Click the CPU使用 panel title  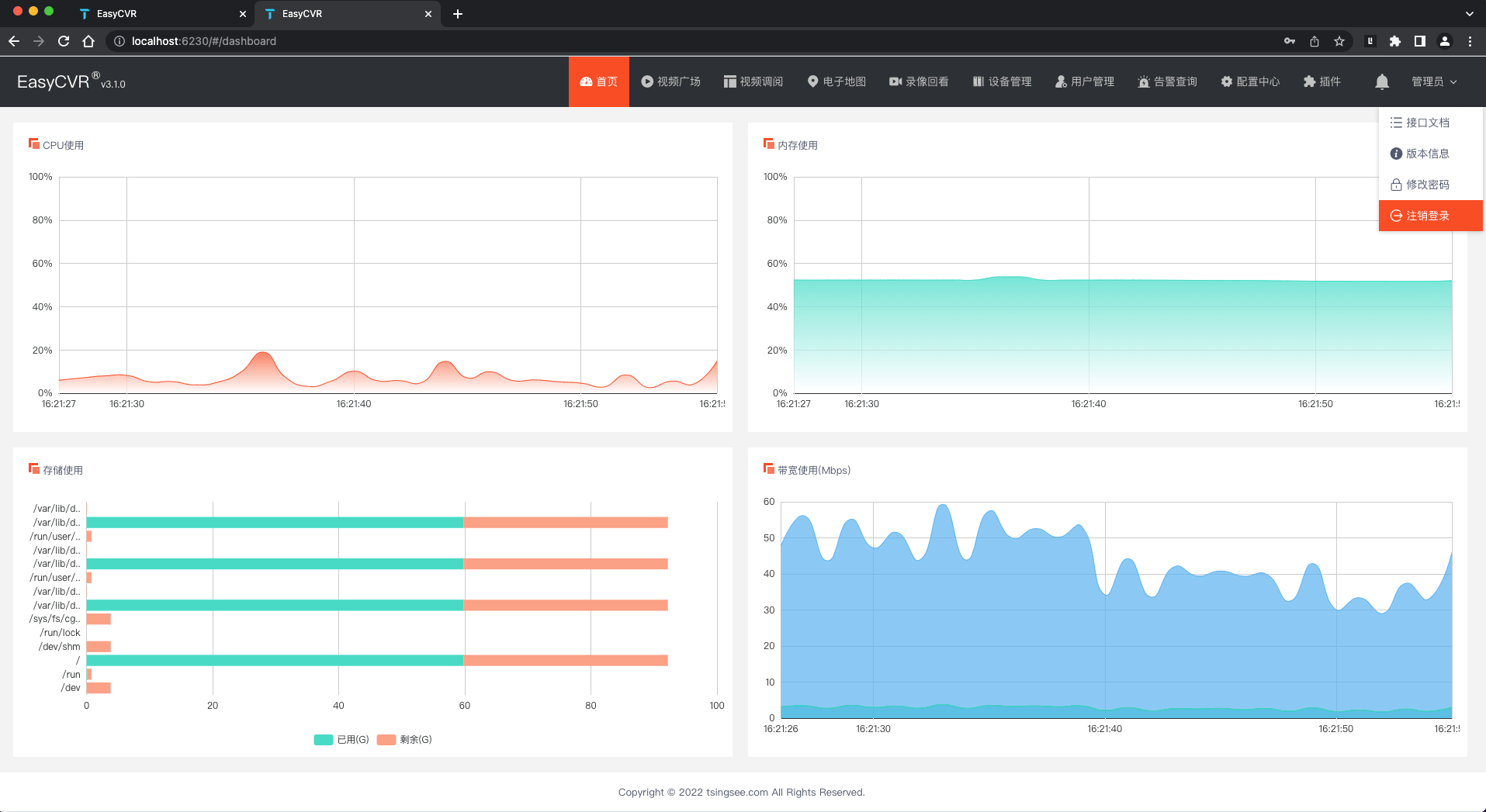[x=63, y=145]
